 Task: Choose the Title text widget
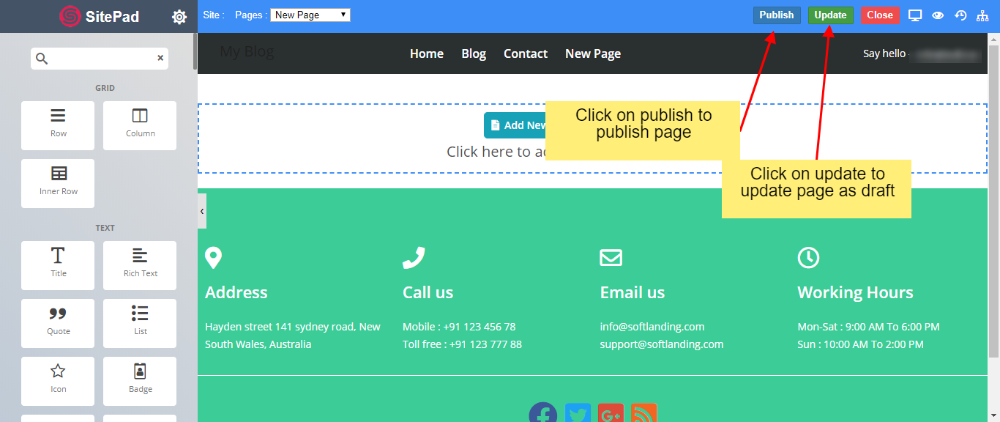point(58,264)
